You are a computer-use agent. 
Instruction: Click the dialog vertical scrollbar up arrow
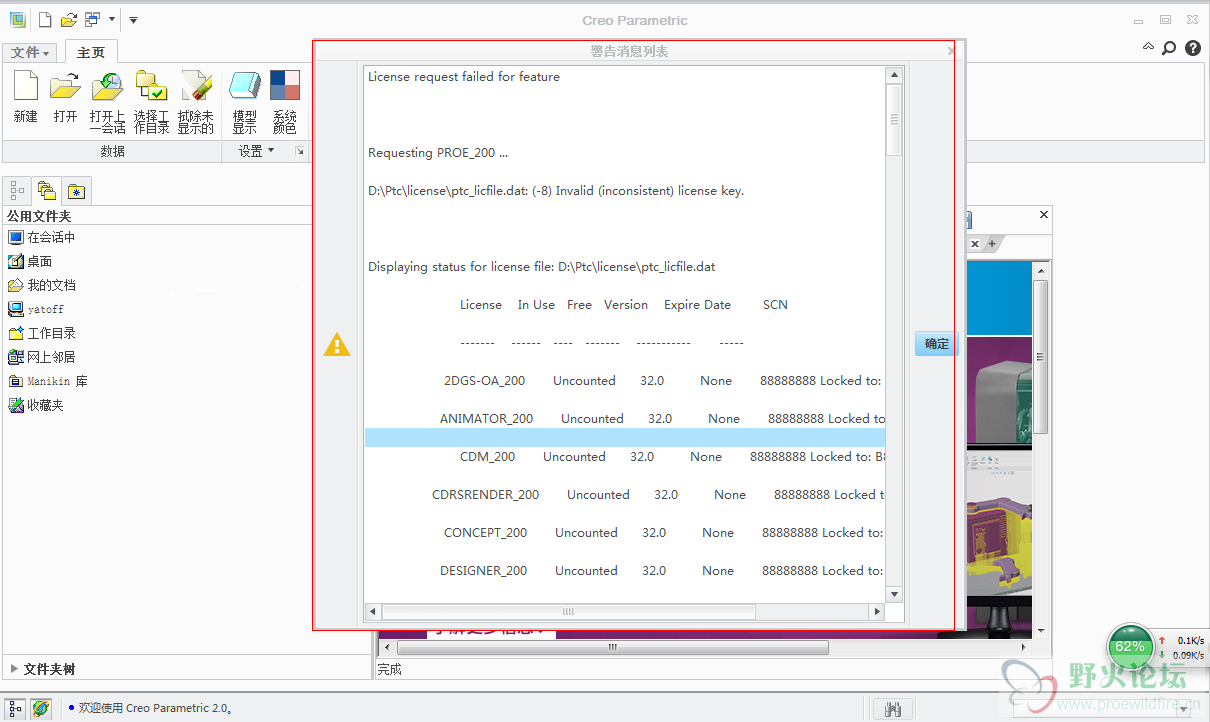[x=894, y=75]
